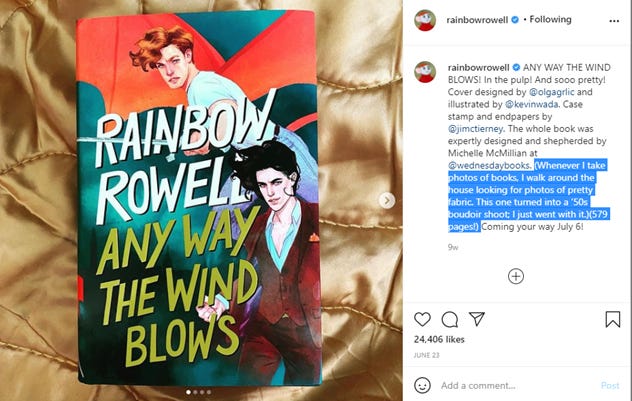
Task: Open emoji picker smiley icon
Action: (422, 385)
